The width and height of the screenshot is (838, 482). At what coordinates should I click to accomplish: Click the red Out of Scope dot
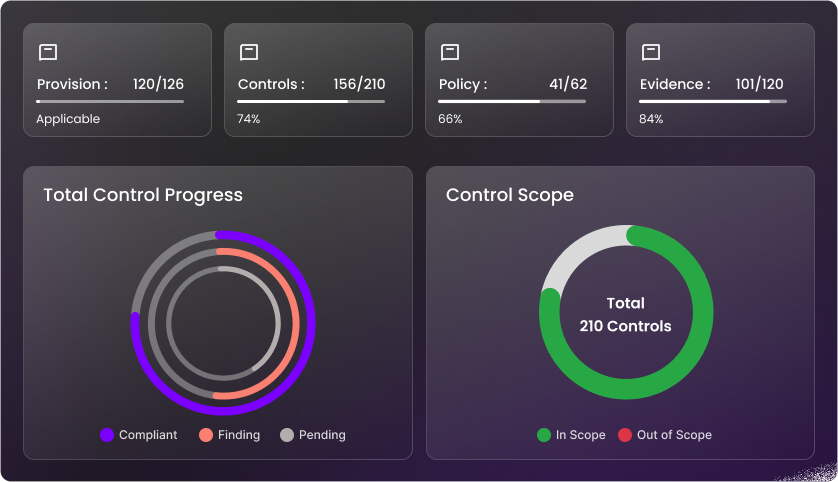pos(625,435)
